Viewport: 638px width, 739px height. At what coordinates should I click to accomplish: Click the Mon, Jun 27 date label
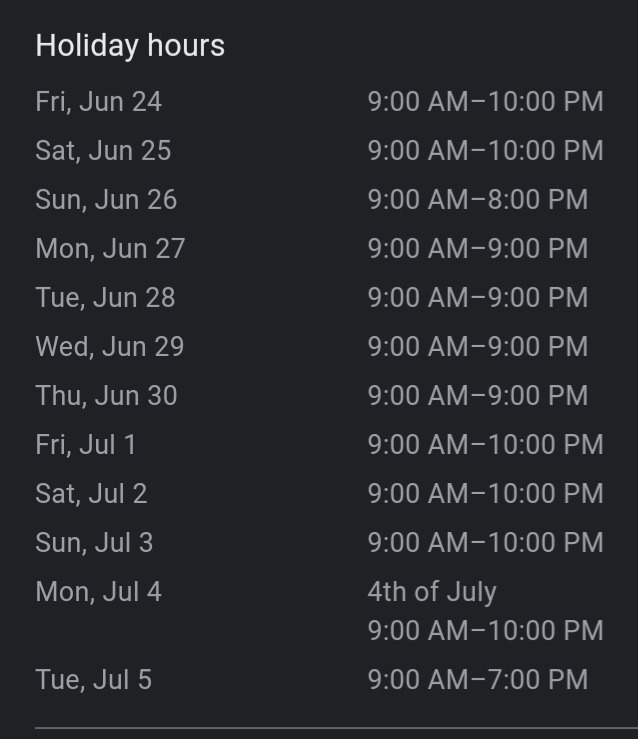point(110,249)
